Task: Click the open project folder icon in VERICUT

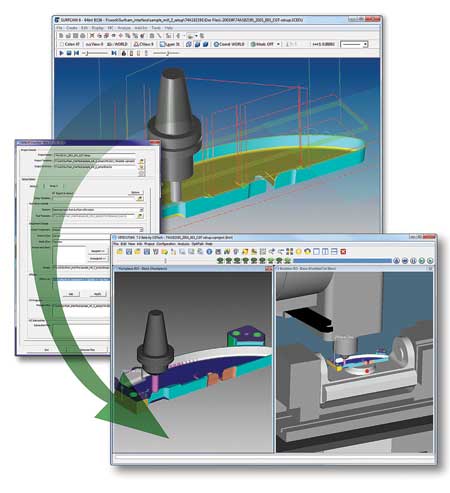Action: (119, 252)
